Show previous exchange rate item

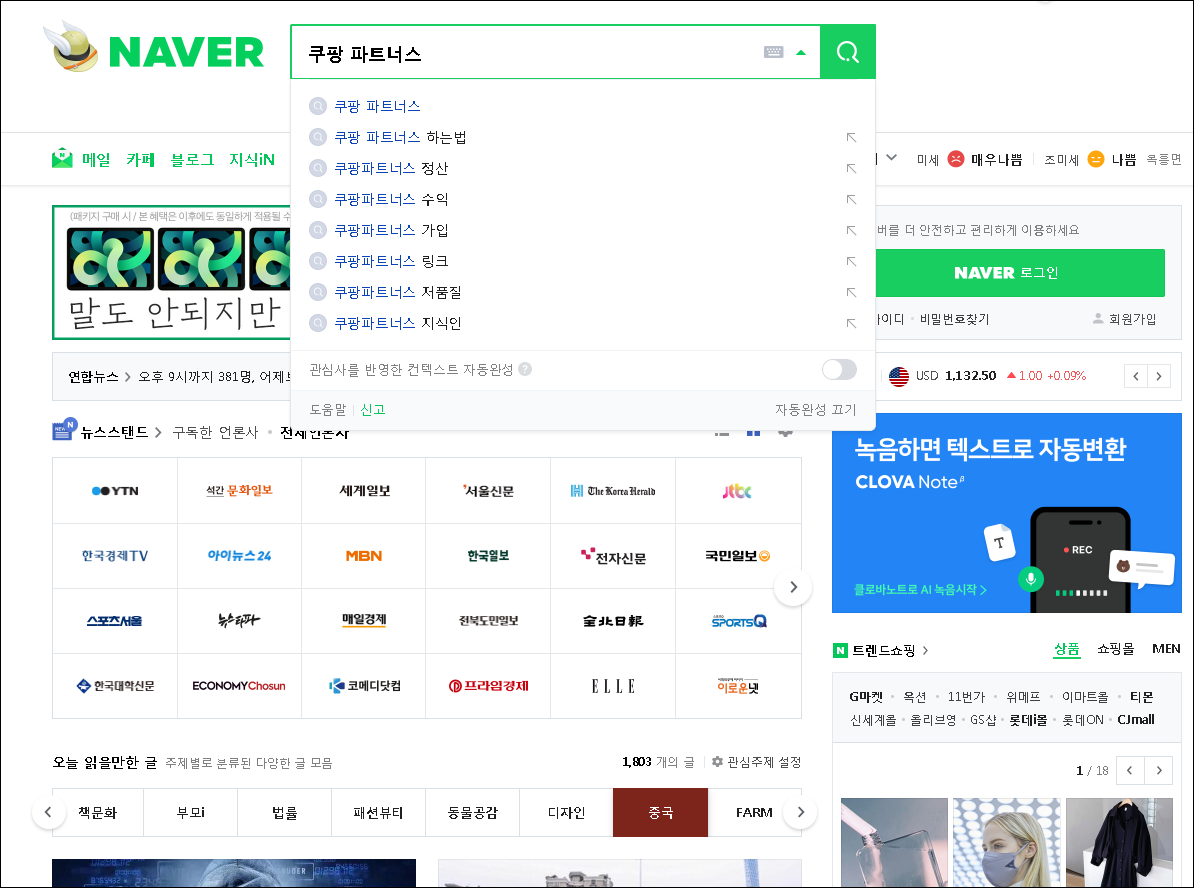[1136, 375]
